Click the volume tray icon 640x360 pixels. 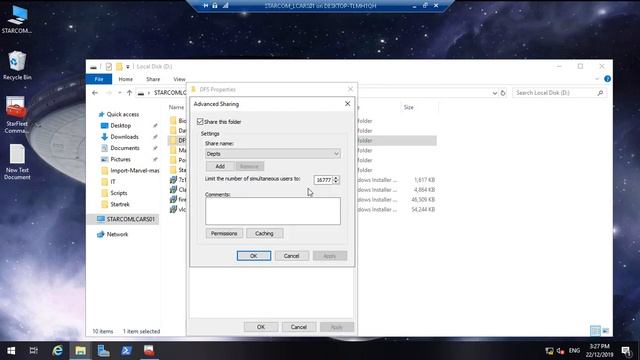[x=560, y=351]
